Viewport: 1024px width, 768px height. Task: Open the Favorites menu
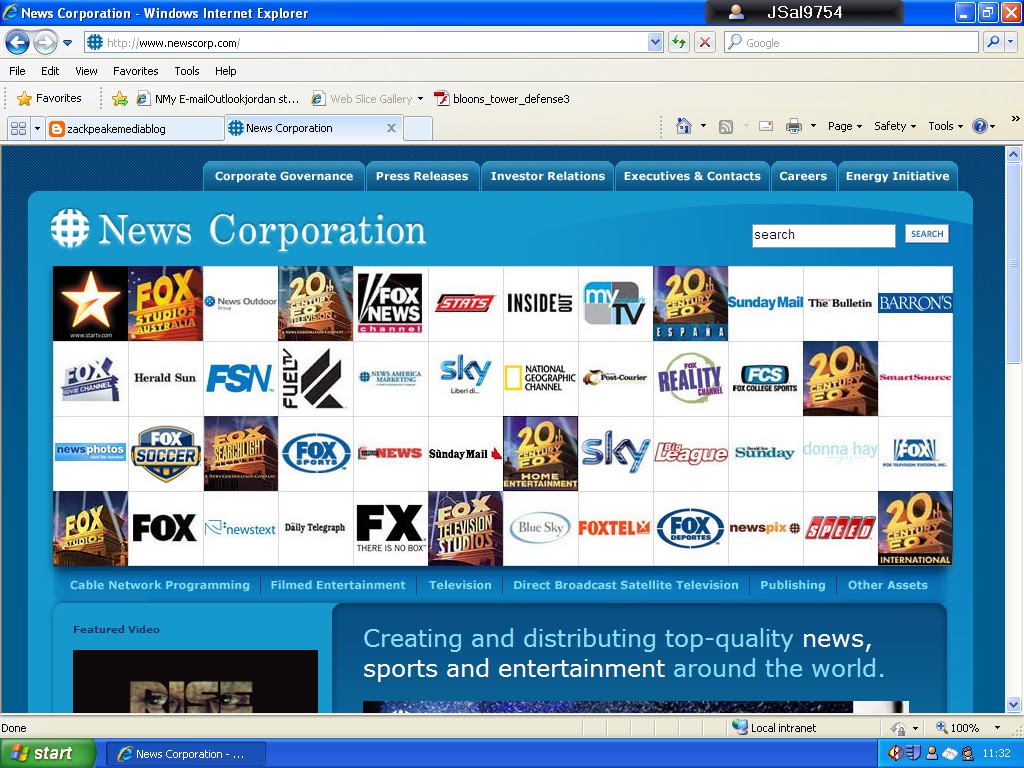click(x=136, y=71)
